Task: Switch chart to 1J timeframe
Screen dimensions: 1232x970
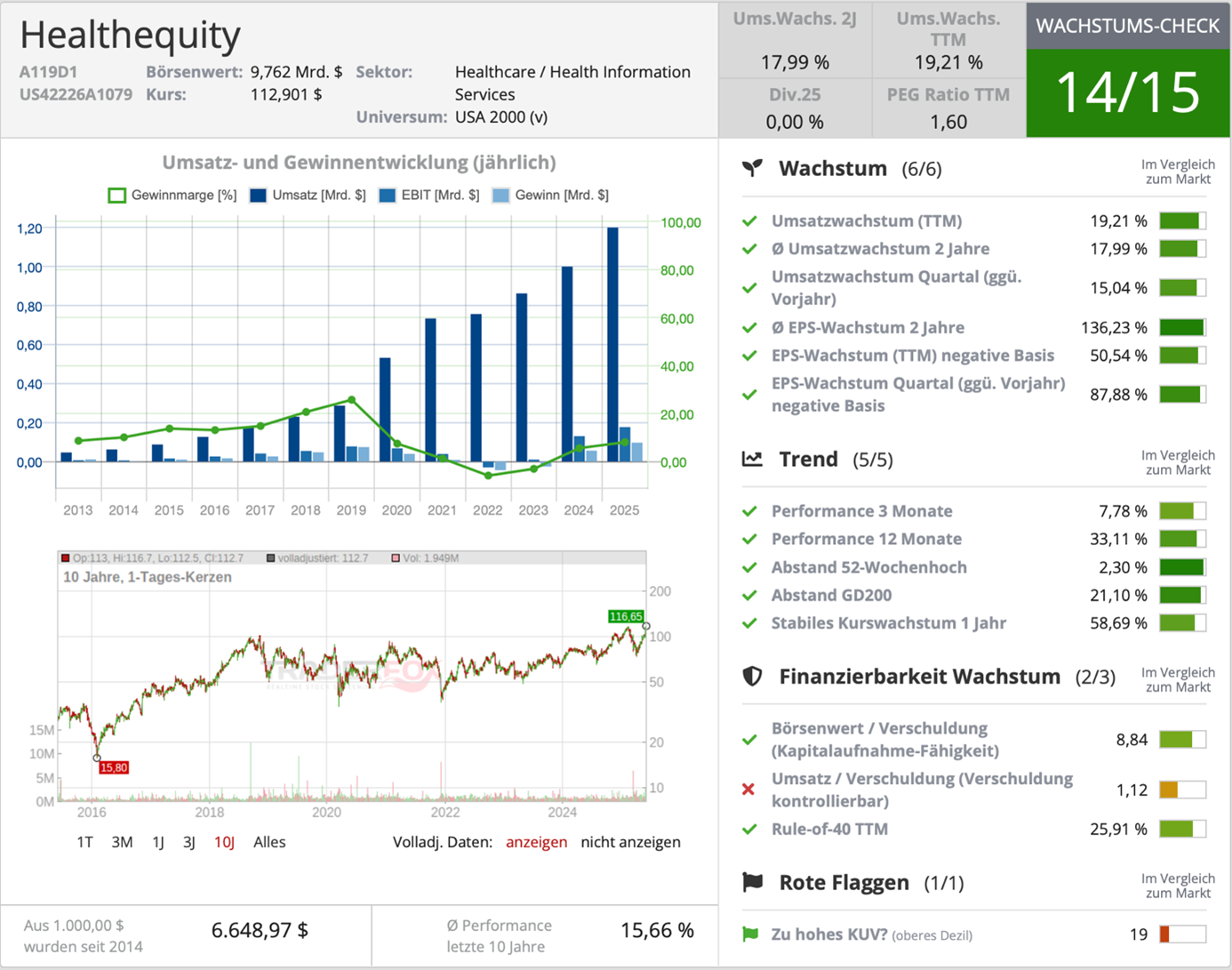Action: [x=158, y=842]
